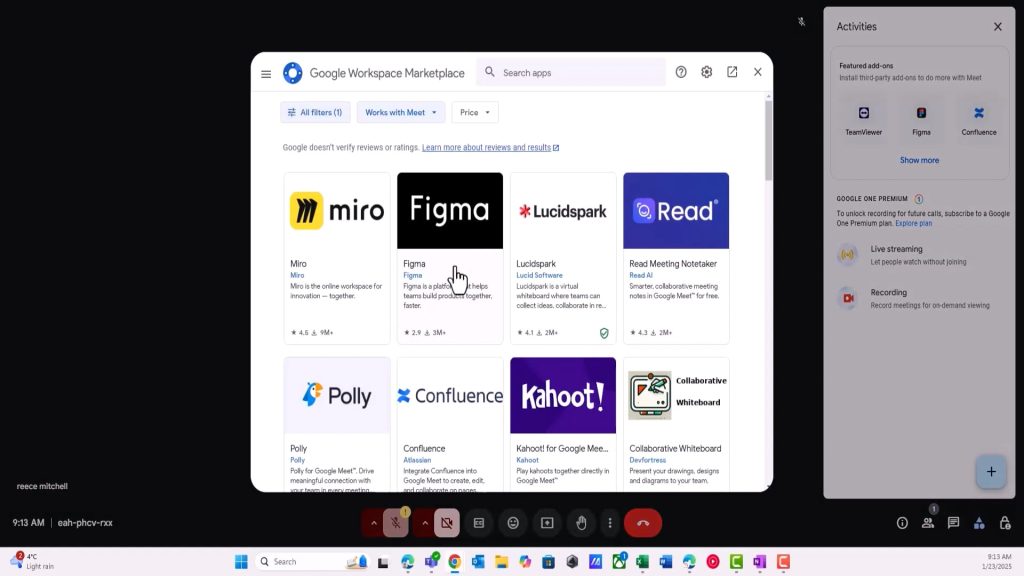This screenshot has height=576, width=1024.
Task: Open Marketplace in a new window
Action: [x=732, y=72]
